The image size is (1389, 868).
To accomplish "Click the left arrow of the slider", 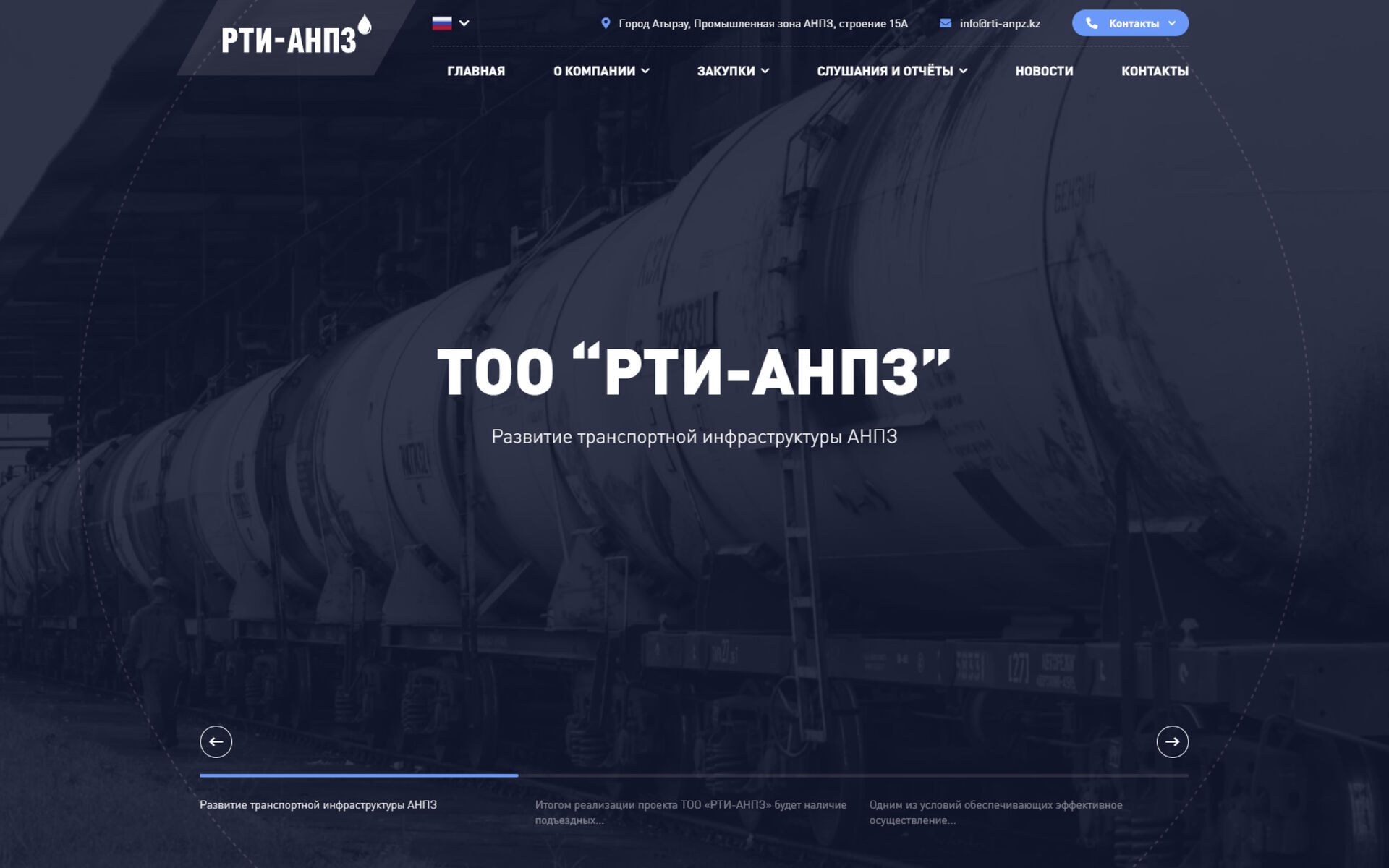I will click(x=215, y=741).
